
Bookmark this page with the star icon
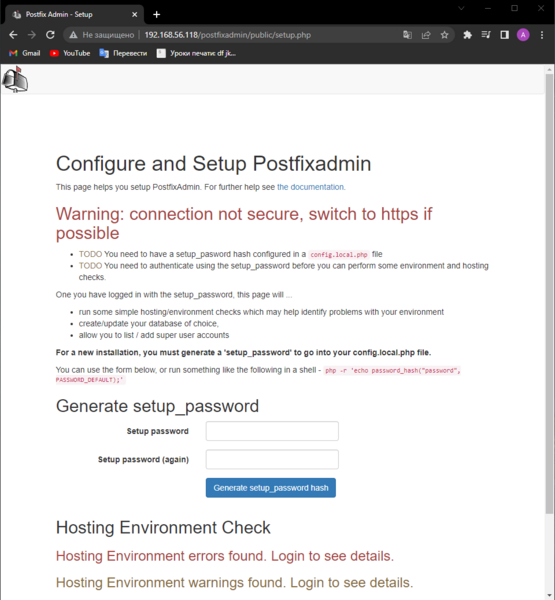(444, 35)
